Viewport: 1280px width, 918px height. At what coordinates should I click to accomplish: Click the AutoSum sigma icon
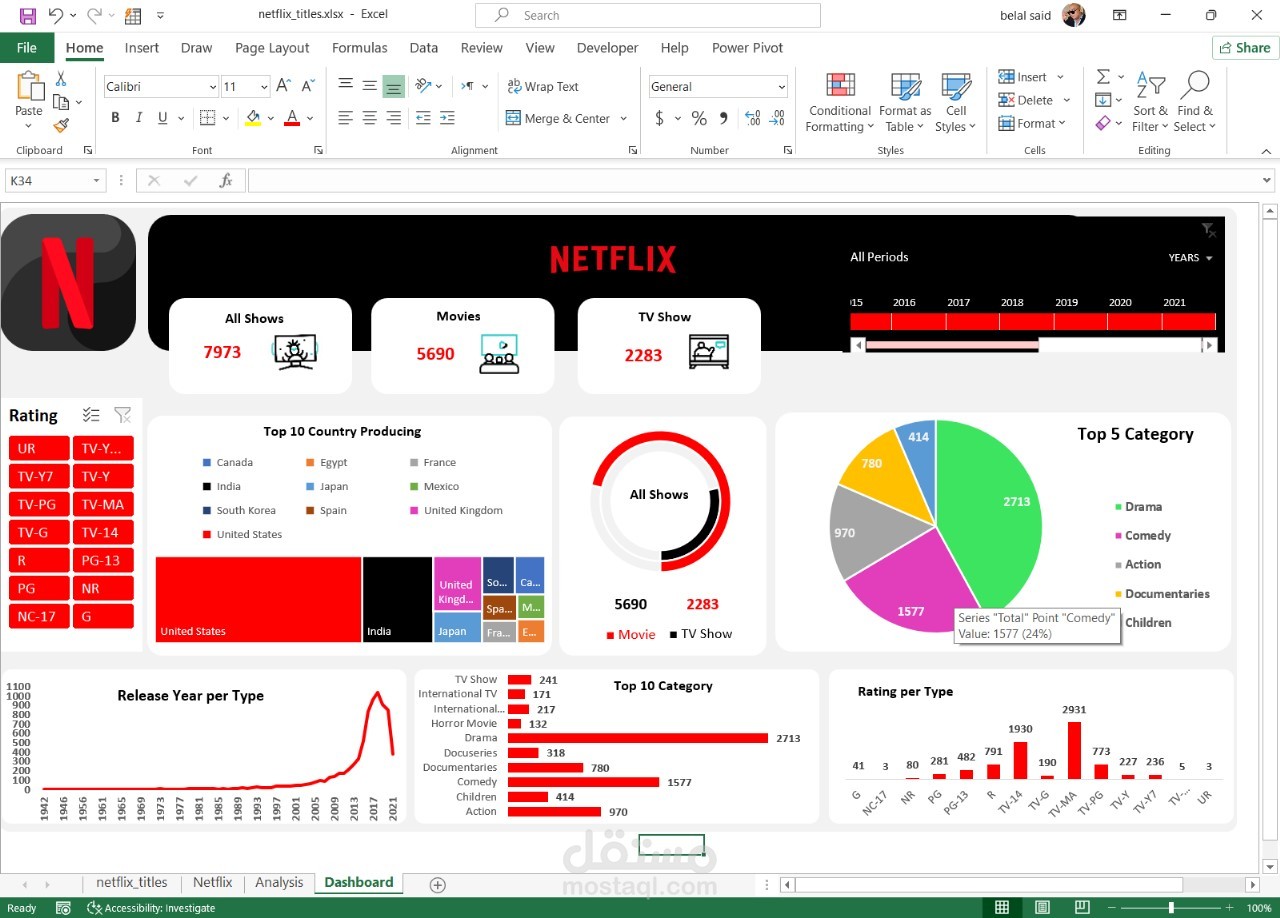(1103, 77)
